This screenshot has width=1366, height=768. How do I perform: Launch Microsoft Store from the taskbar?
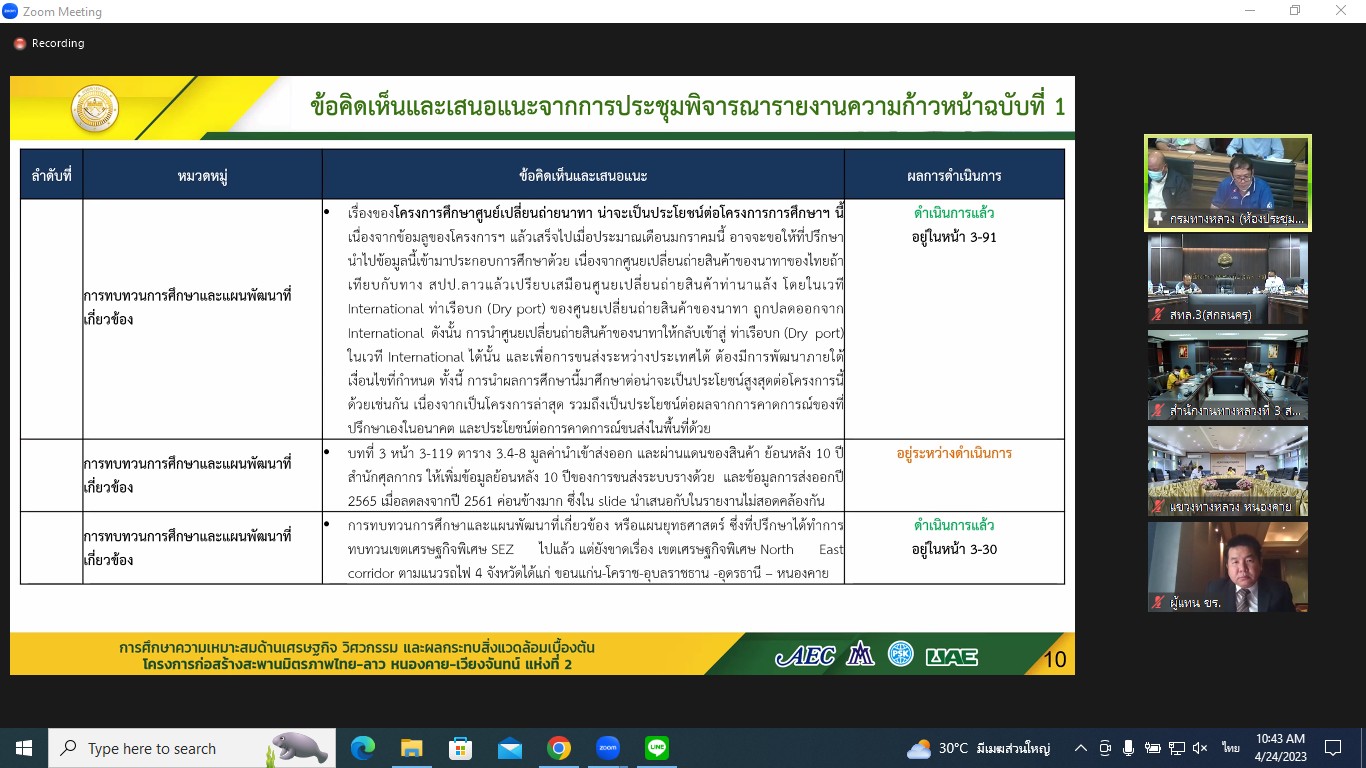click(x=460, y=748)
